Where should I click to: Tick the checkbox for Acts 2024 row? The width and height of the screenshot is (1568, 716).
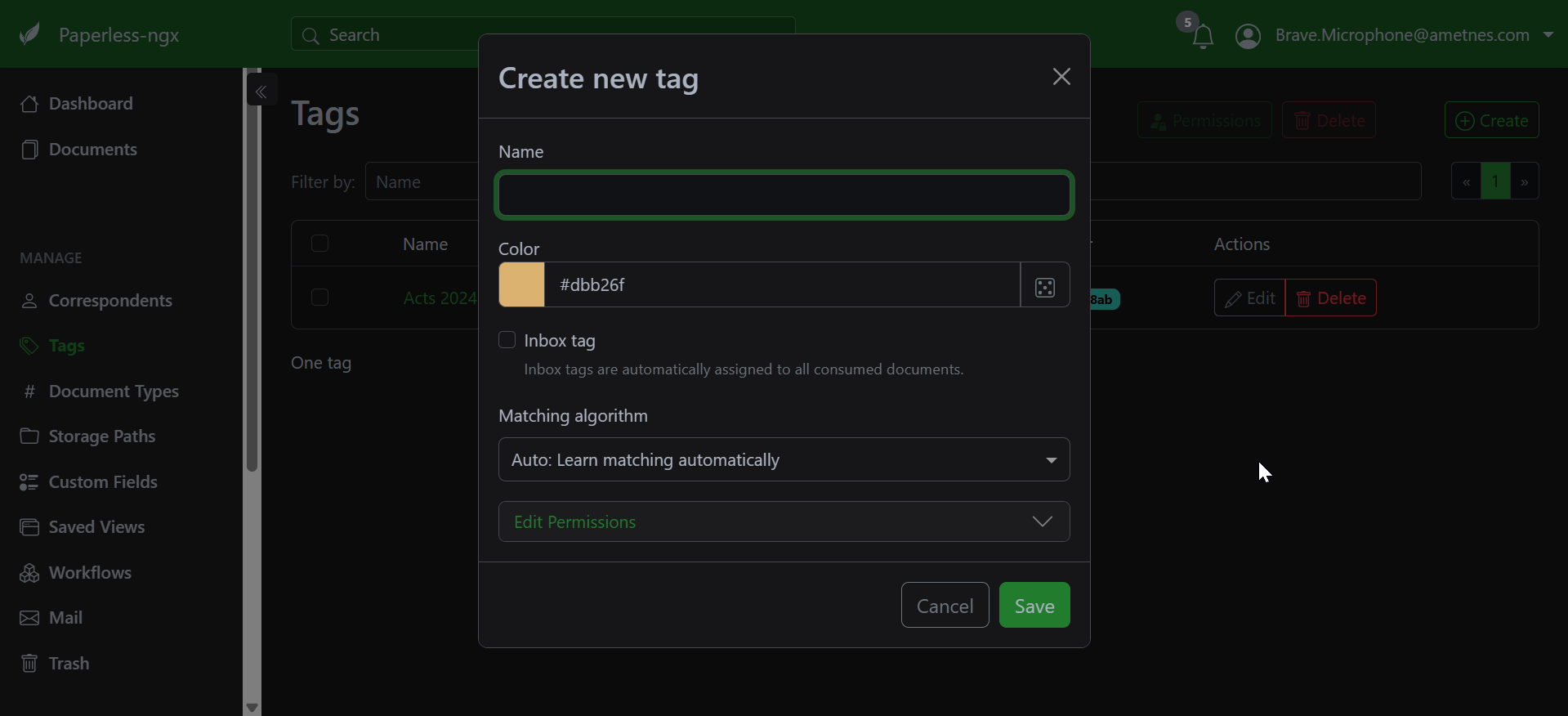pos(320,298)
